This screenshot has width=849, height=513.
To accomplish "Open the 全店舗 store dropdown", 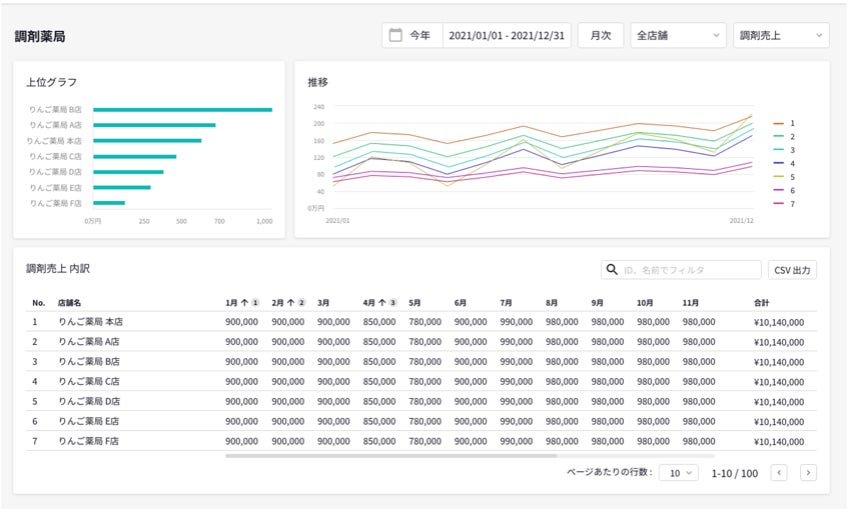I will tap(678, 35).
